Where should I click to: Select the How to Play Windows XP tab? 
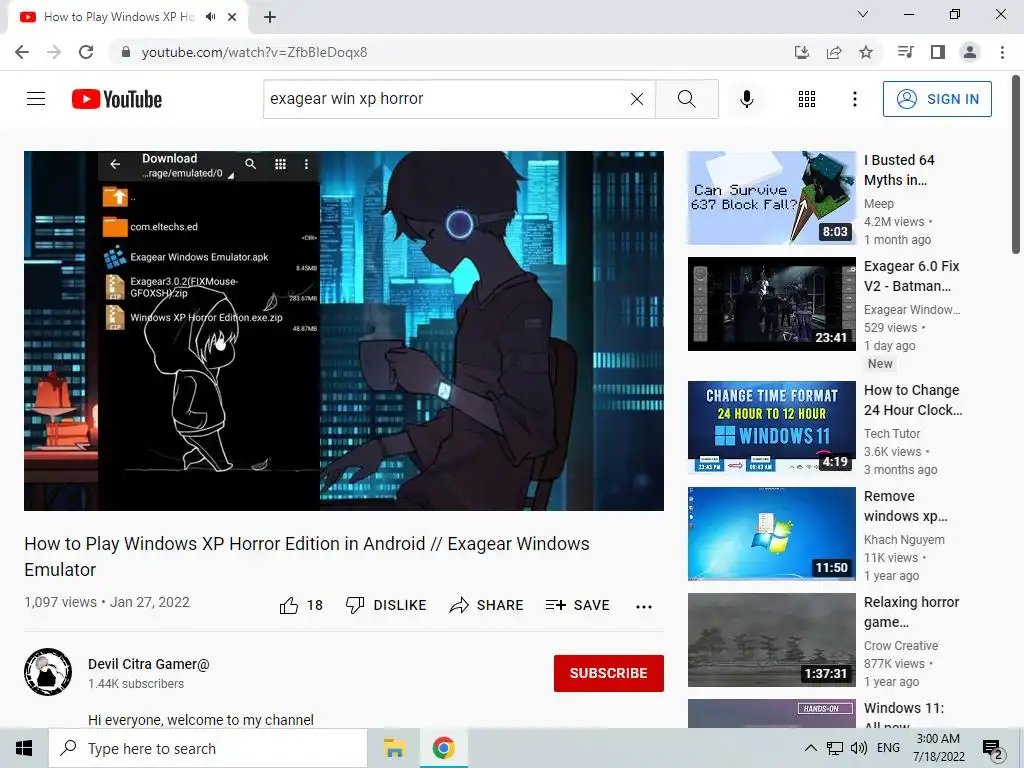(127, 17)
